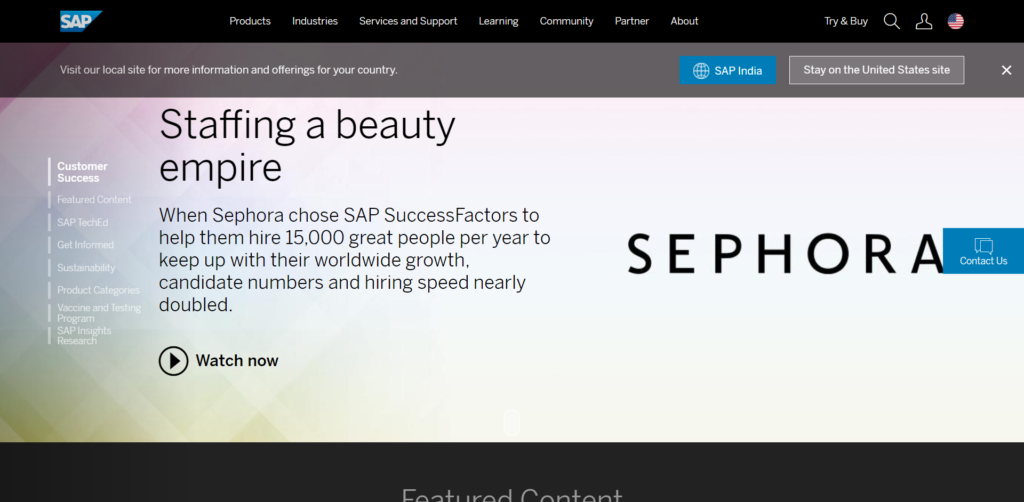Jump to Customer Success section
1024x502 pixels.
click(82, 172)
